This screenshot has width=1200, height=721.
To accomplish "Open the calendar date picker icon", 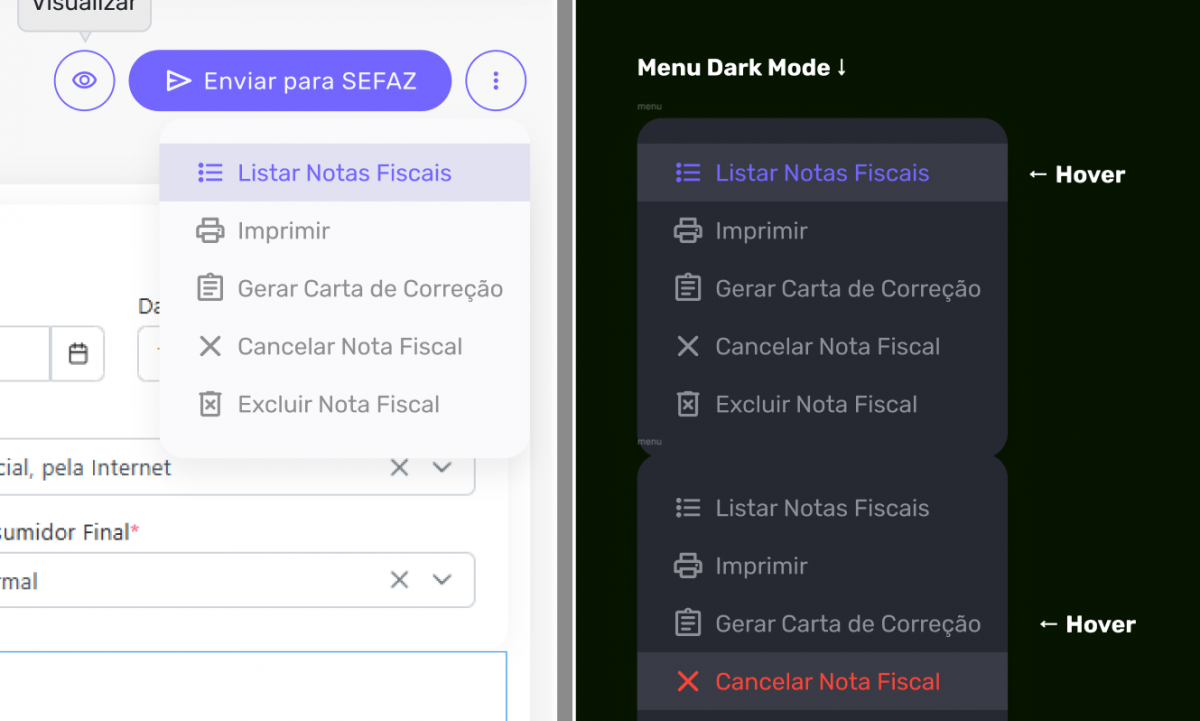I will tap(78, 354).
